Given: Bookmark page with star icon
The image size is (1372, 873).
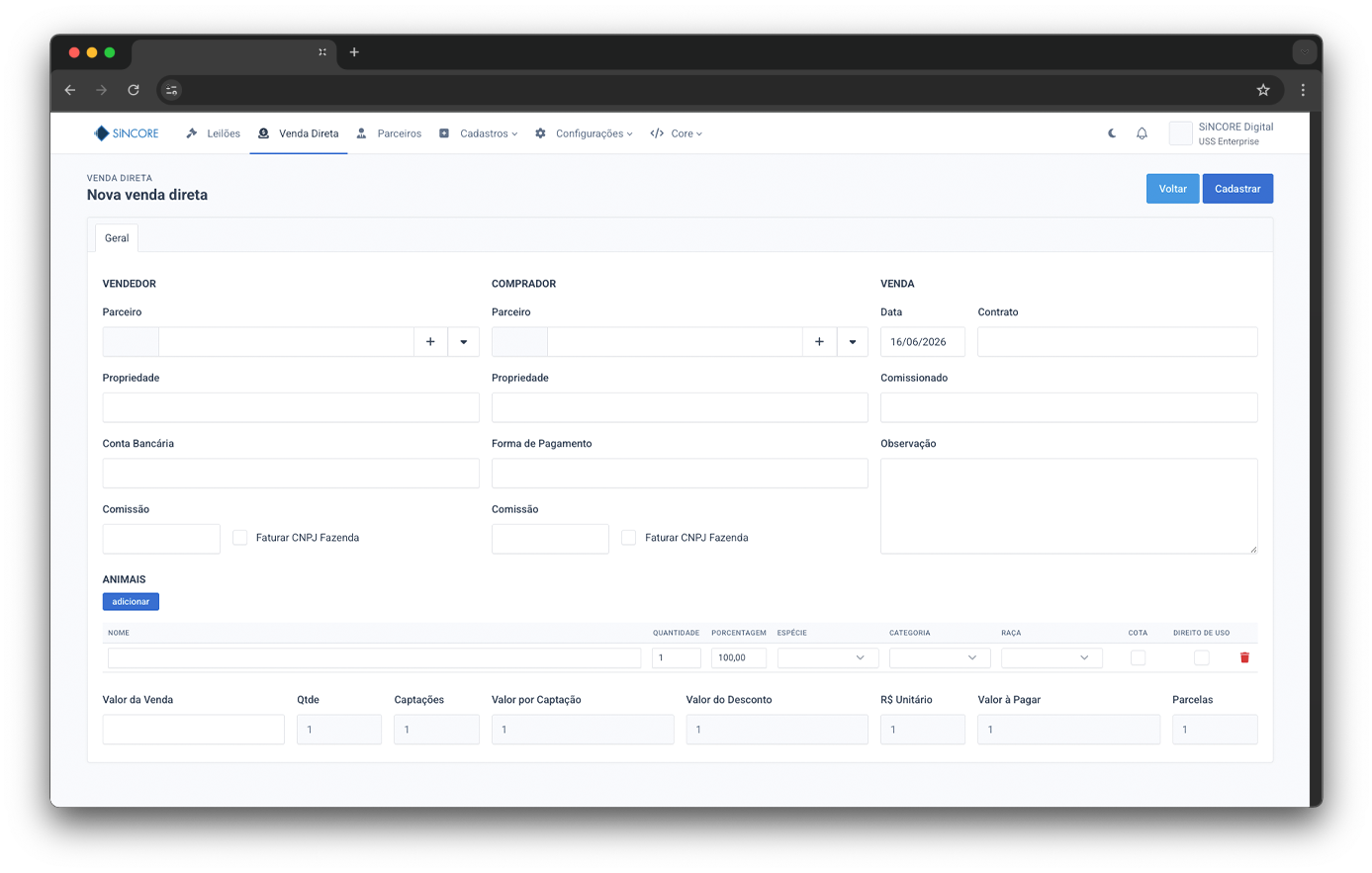Looking at the screenshot, I should point(1263,90).
